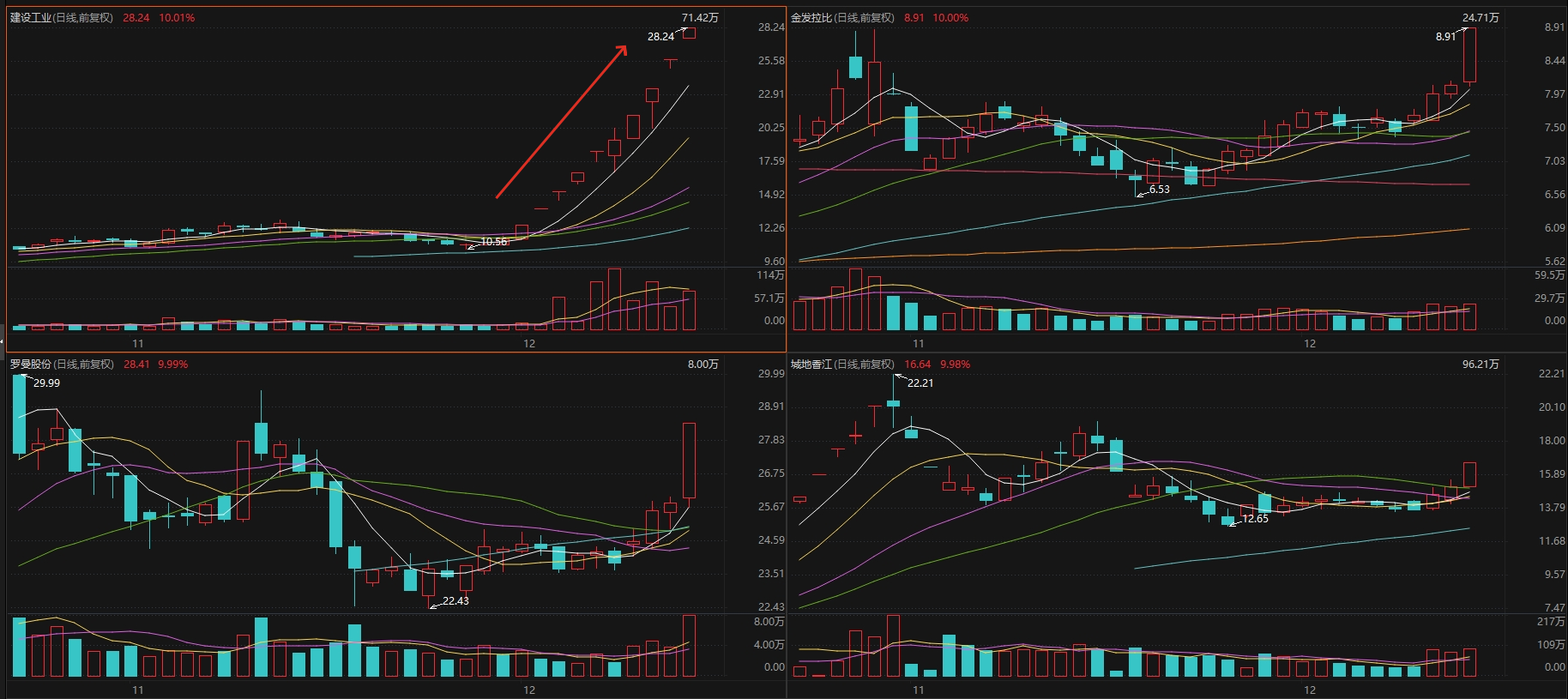Viewport: 1568px width, 699px height.
Task: Click the 25.58 price axis label
Action: 771,60
